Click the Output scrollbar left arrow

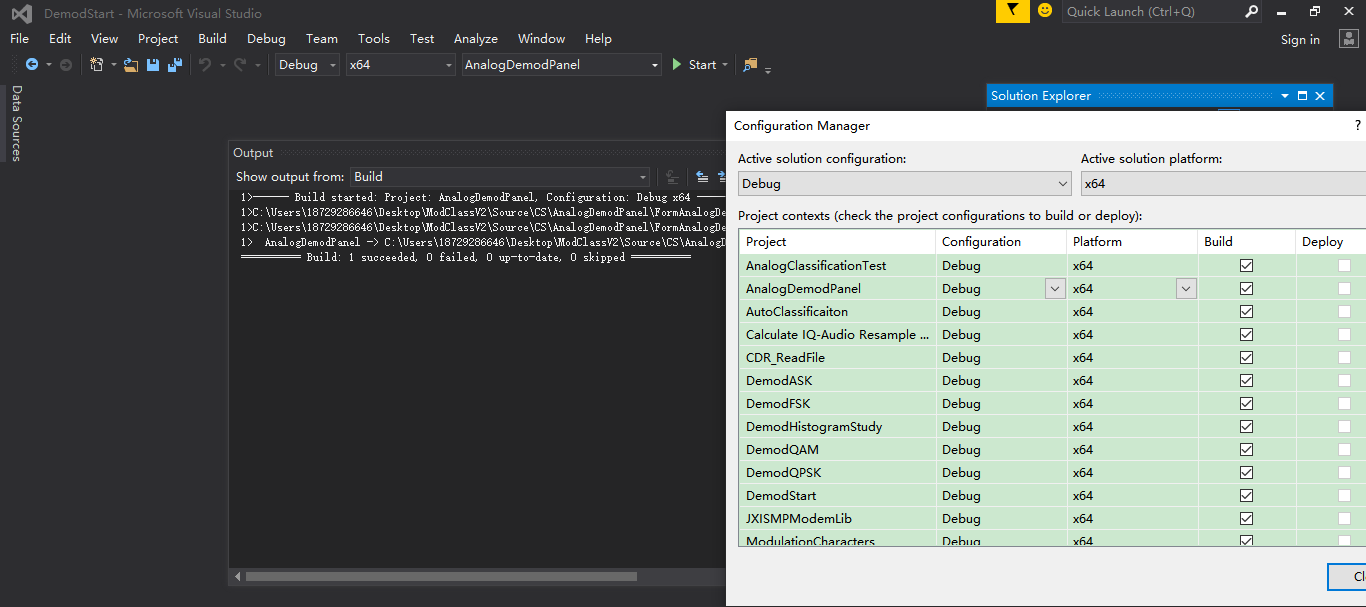(237, 577)
